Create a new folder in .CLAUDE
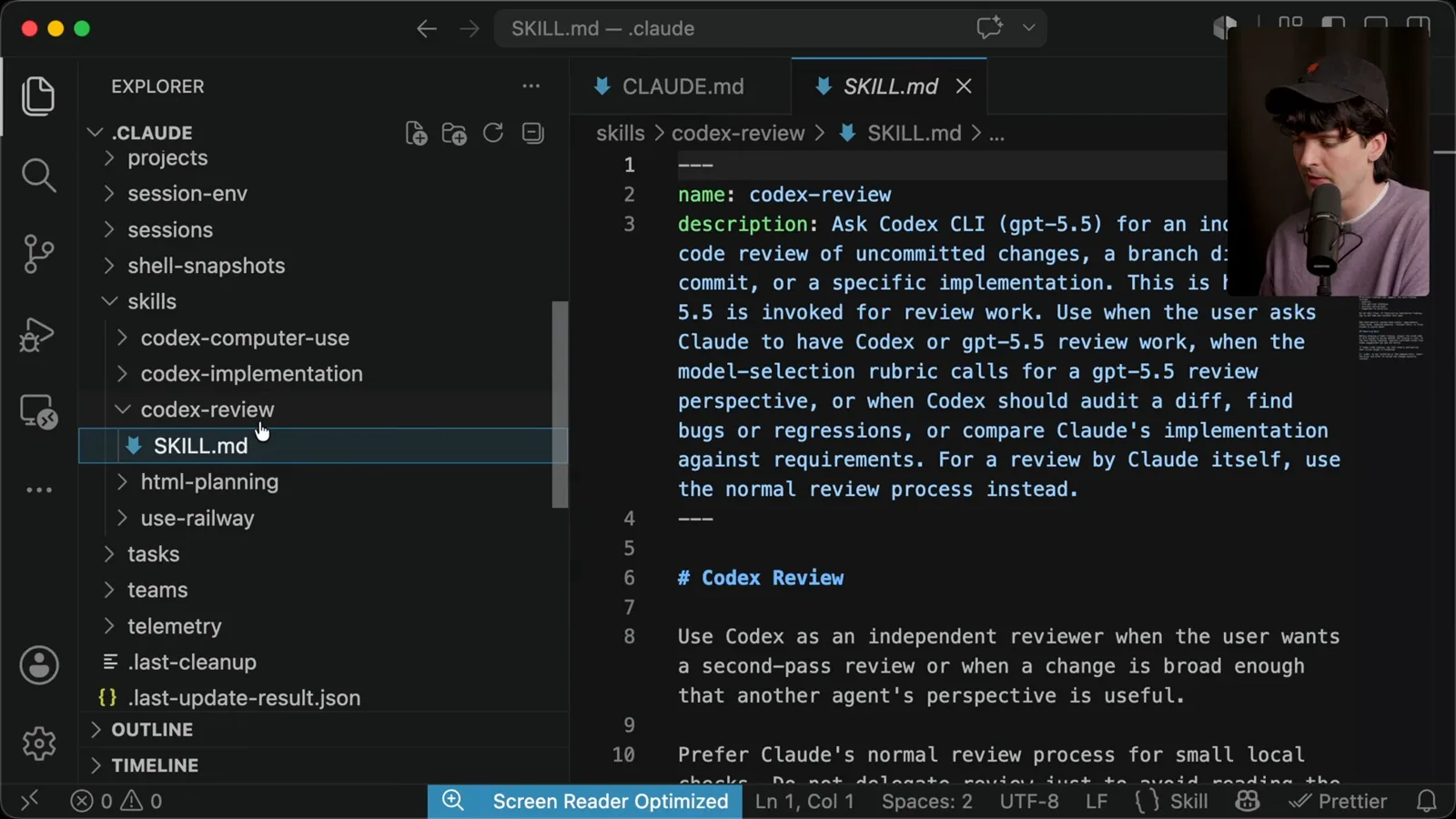Viewport: 1456px width, 819px height. (454, 134)
